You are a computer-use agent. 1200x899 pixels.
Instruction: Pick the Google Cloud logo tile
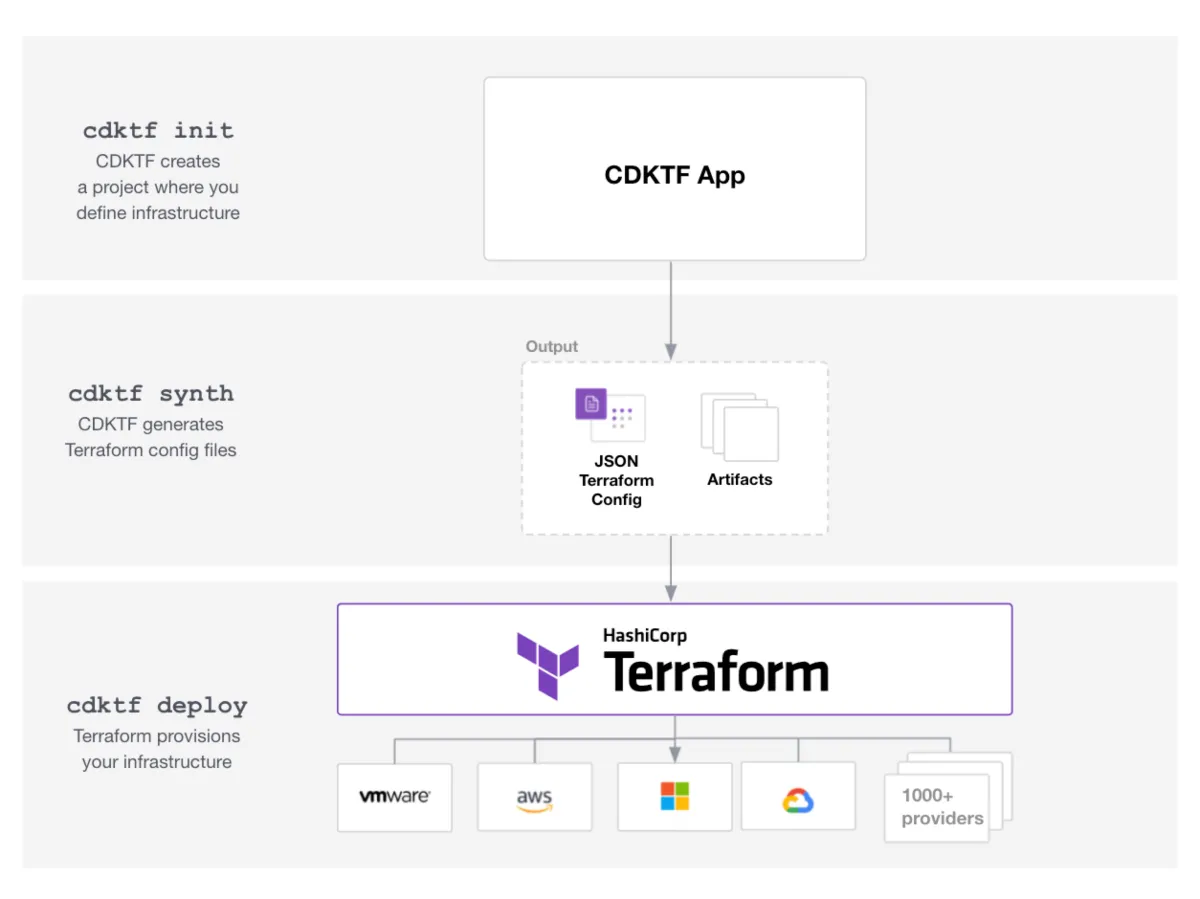tap(798, 797)
